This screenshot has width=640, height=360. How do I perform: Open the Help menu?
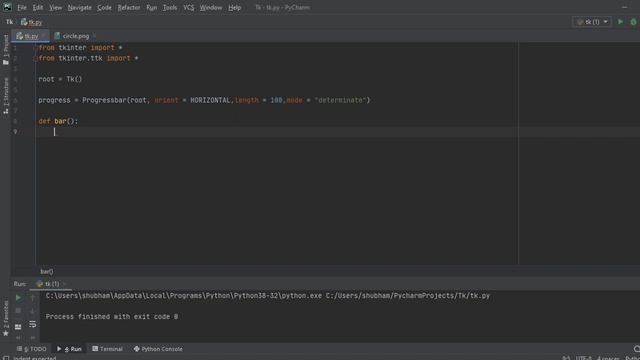[x=234, y=7]
